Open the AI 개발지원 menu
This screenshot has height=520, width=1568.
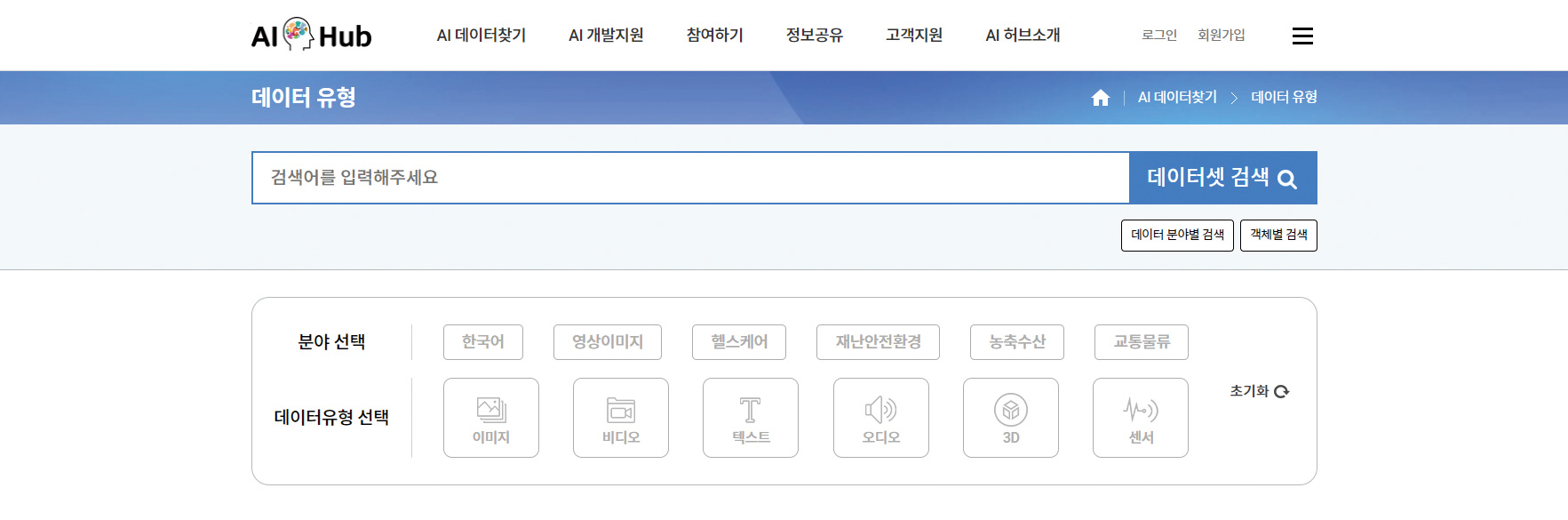coord(606,36)
